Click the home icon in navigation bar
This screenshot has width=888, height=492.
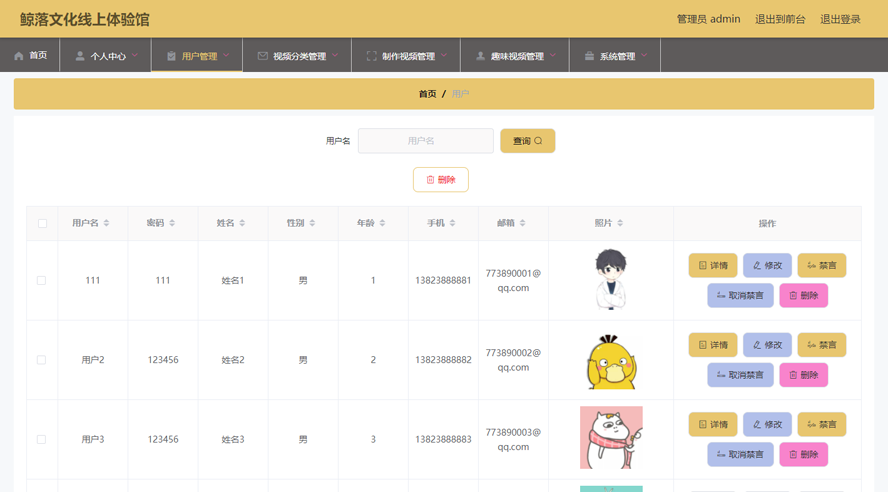coord(19,55)
